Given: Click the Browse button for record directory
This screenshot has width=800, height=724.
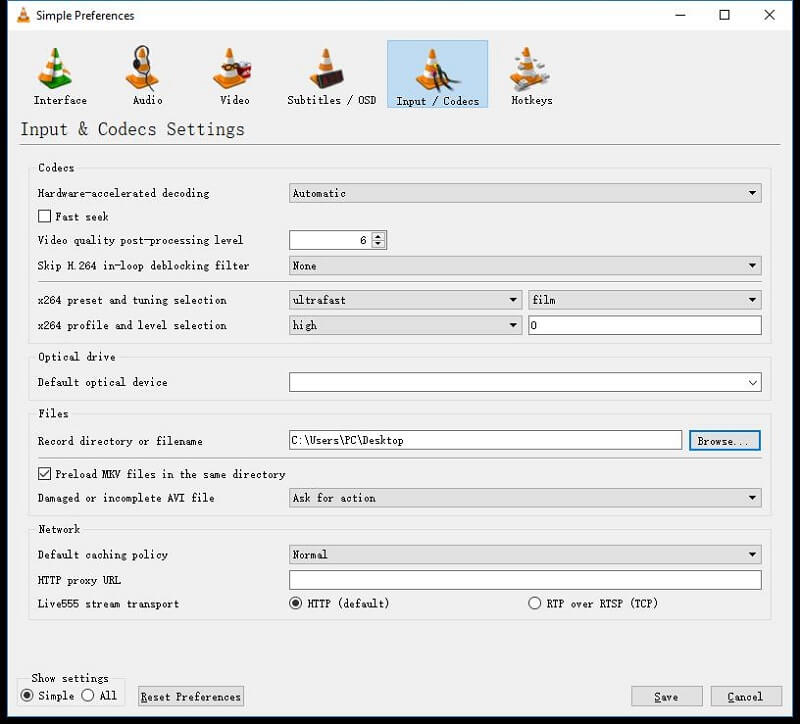Looking at the screenshot, I should click(x=724, y=440).
